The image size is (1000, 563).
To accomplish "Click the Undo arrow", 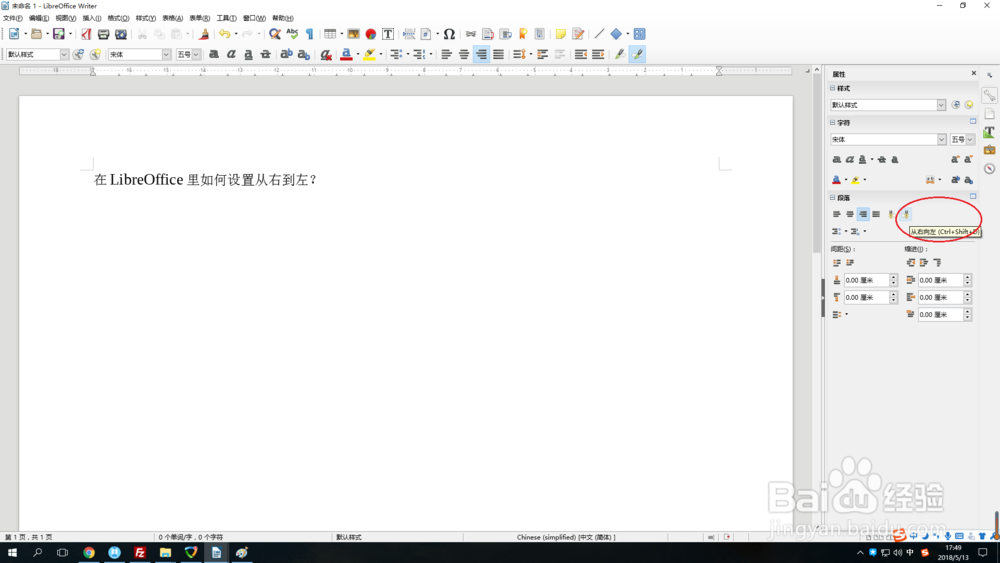I will [x=224, y=34].
